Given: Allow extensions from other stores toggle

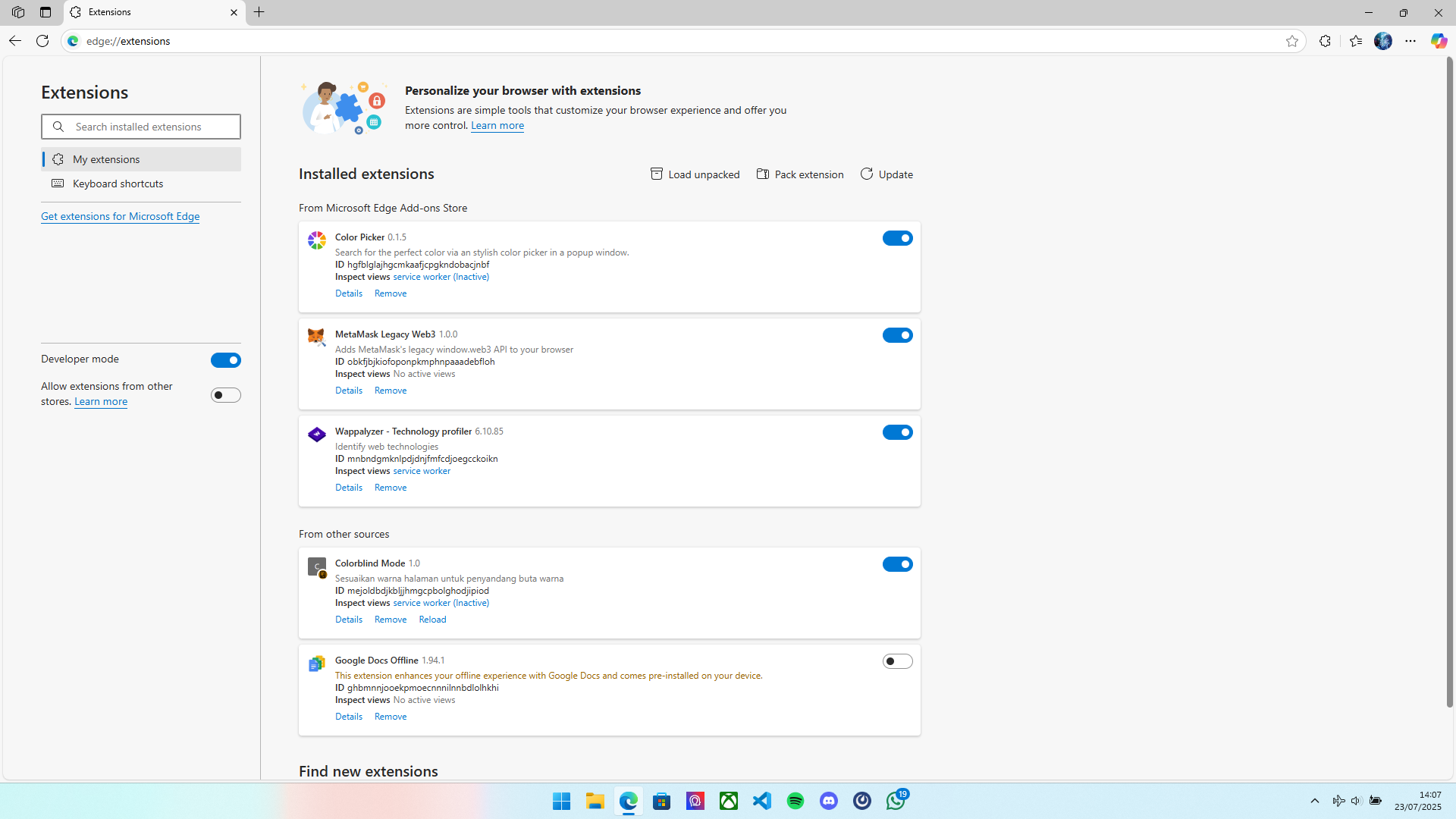Looking at the screenshot, I should click(x=225, y=395).
